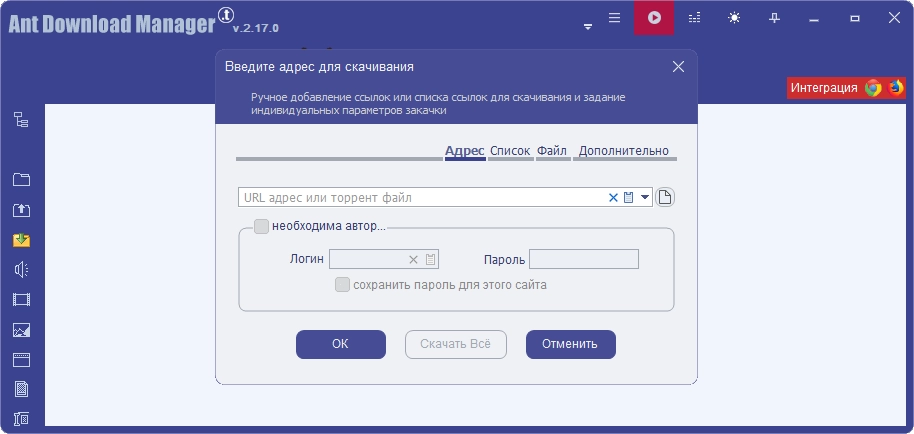This screenshot has width=914, height=434.
Task: Pin window with the pushpin icon
Action: 774,18
